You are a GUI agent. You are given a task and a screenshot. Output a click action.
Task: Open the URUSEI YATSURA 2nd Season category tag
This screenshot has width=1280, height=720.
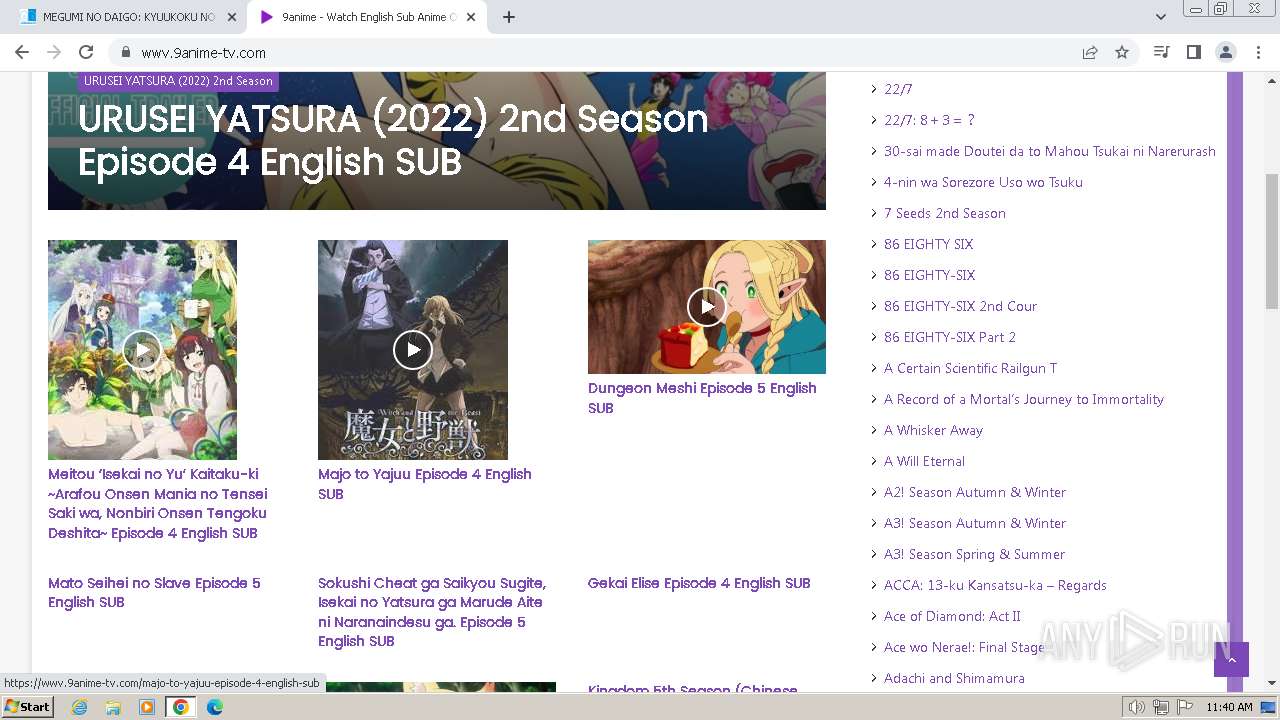[178, 81]
